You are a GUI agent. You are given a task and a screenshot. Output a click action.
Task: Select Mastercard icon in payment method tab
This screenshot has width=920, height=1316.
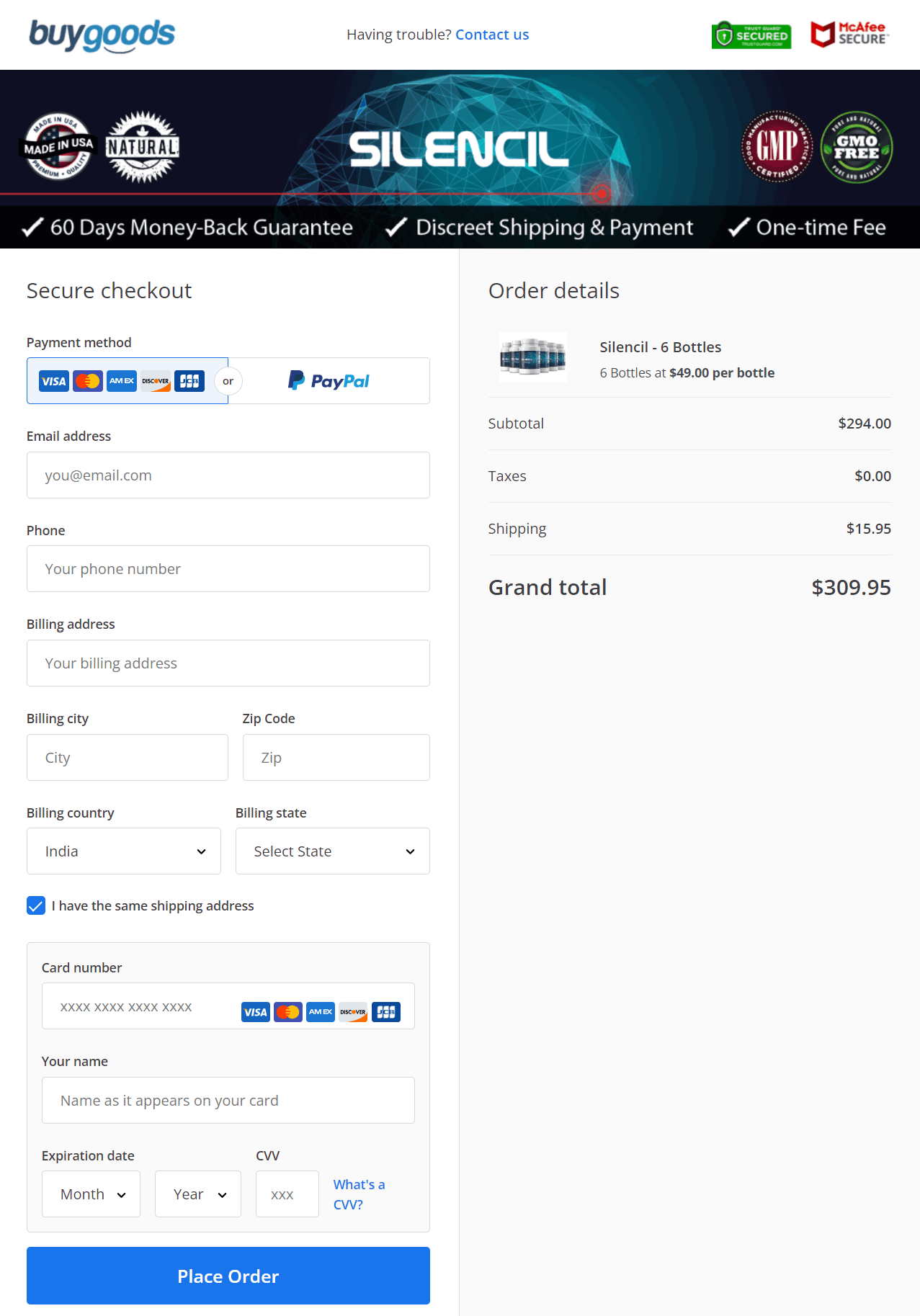click(x=88, y=381)
